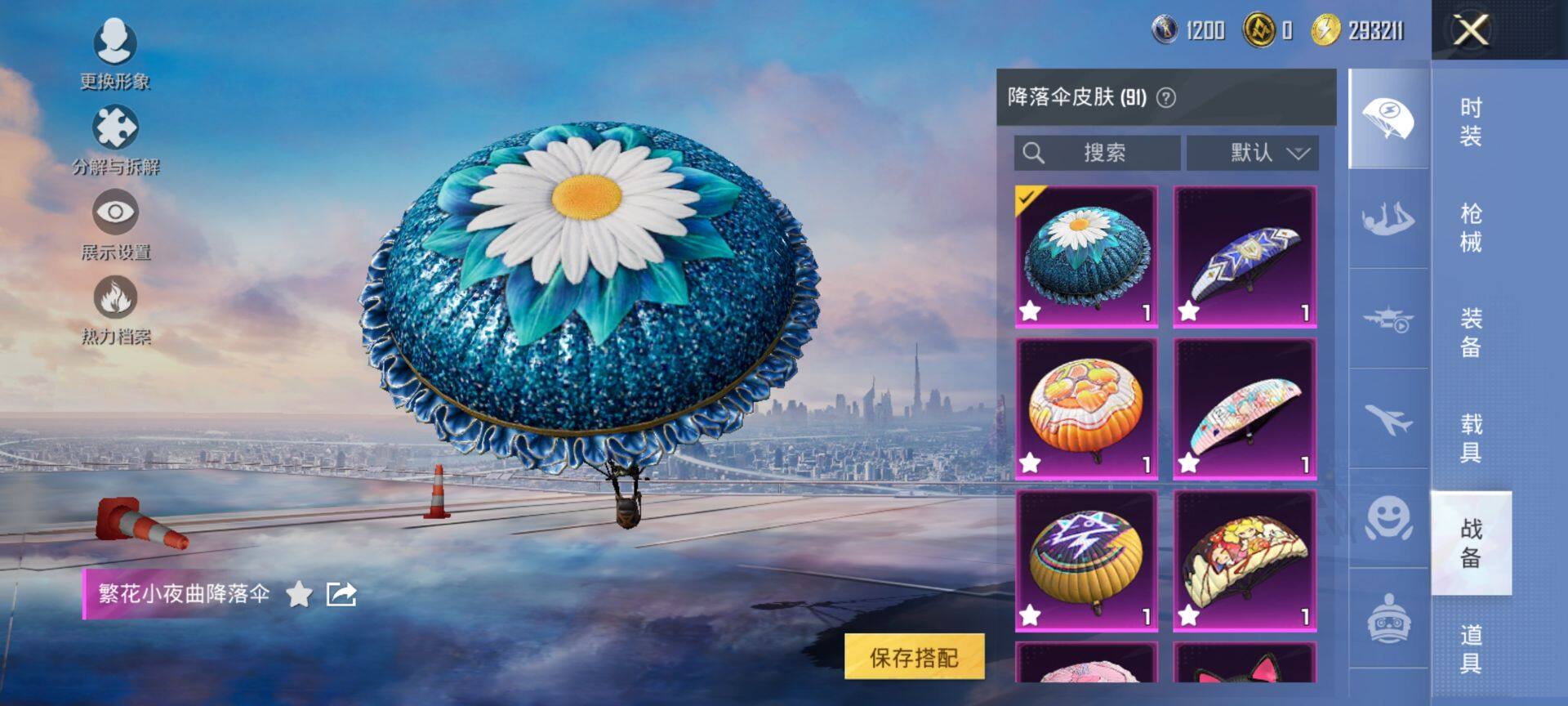Toggle the 展示设置 eye icon
Screen dimensions: 1568x706
pos(115,212)
